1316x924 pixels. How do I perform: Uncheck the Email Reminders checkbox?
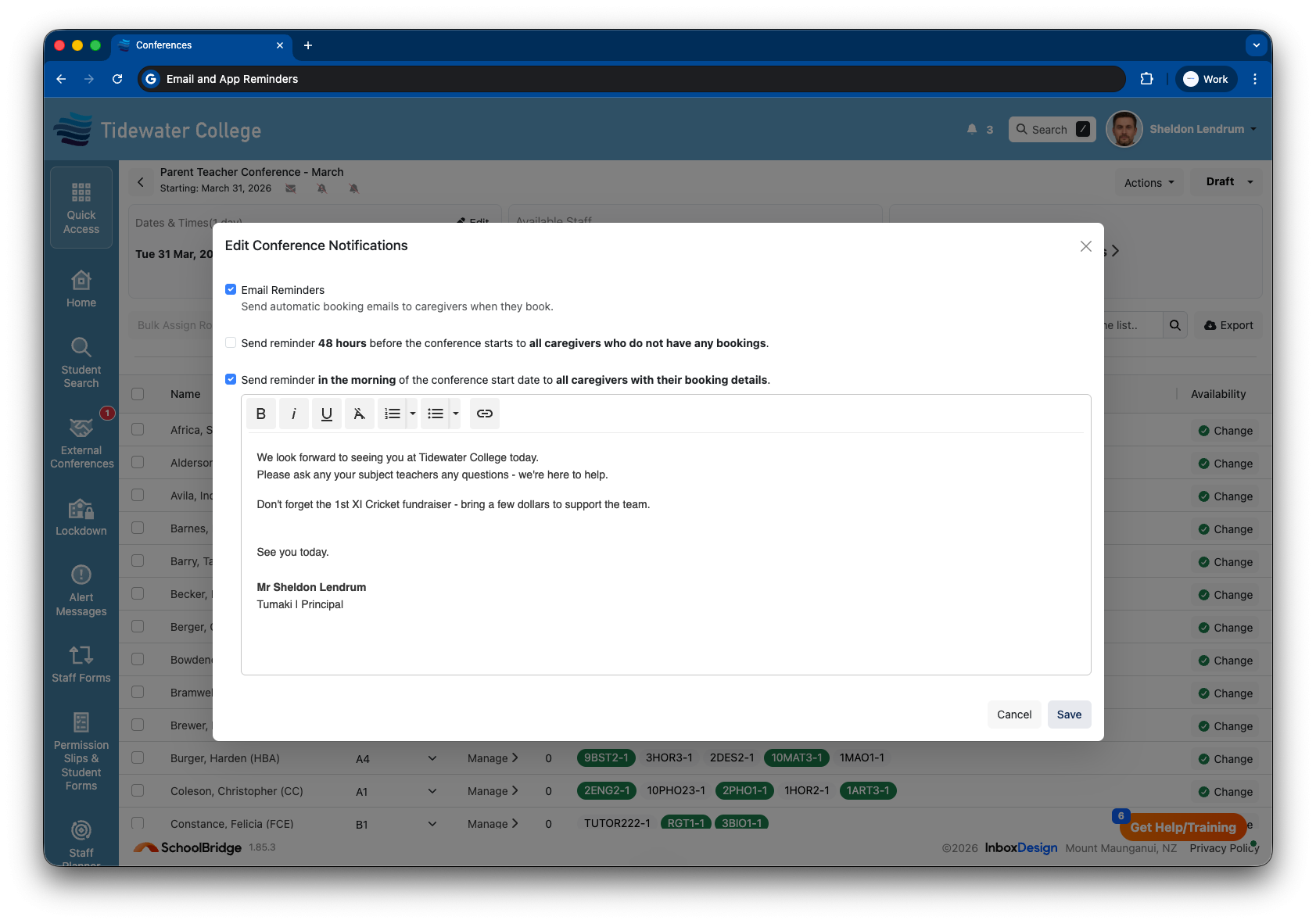coord(231,289)
